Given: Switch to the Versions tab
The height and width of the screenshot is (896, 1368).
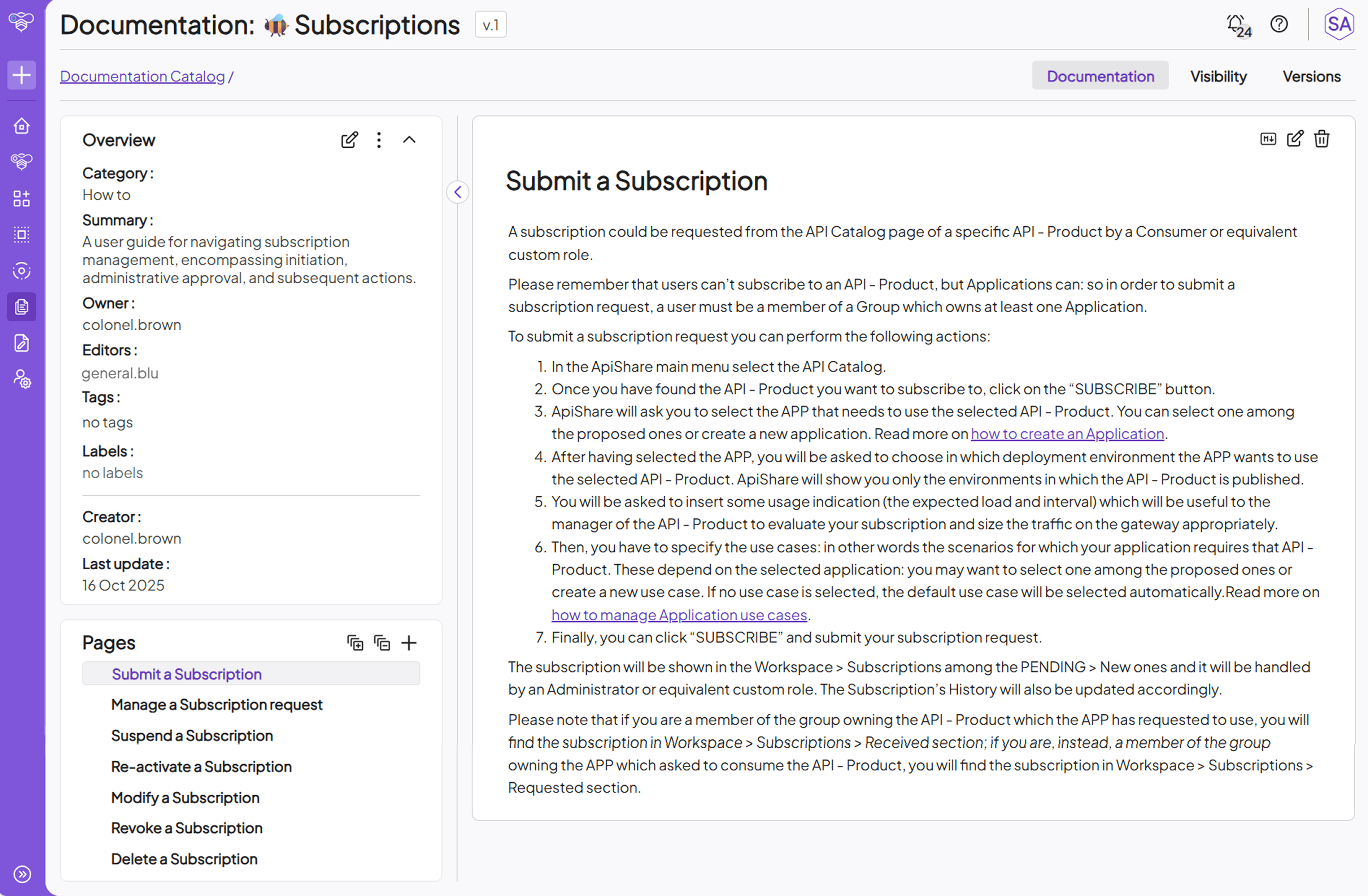Looking at the screenshot, I should pyautogui.click(x=1311, y=77).
